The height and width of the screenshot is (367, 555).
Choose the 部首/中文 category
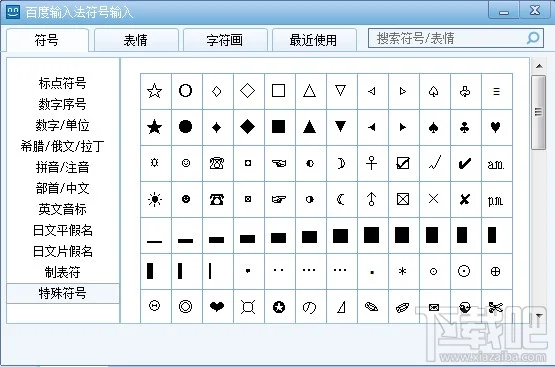(x=63, y=188)
